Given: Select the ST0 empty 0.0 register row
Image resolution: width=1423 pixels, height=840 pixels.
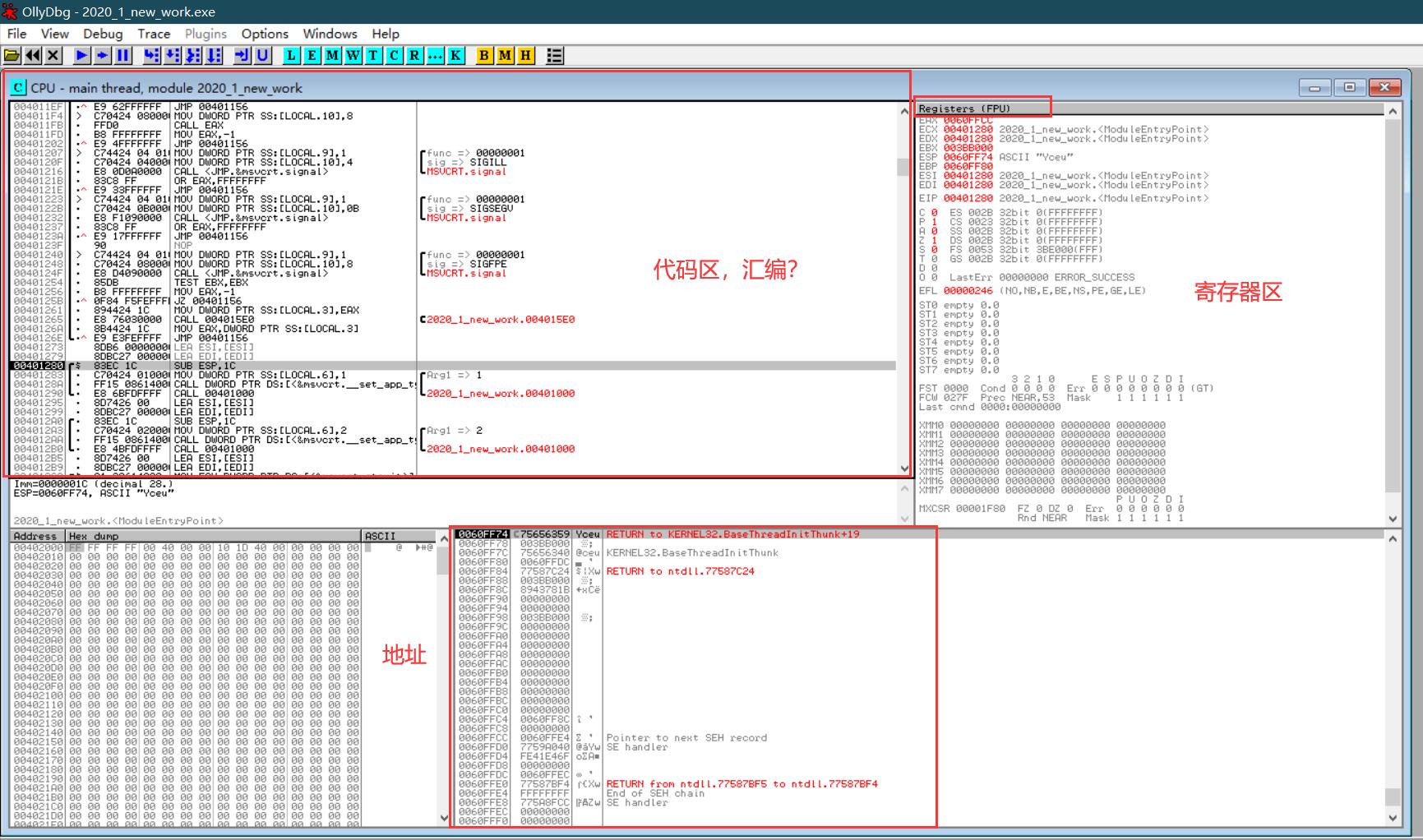Looking at the screenshot, I should pos(959,305).
